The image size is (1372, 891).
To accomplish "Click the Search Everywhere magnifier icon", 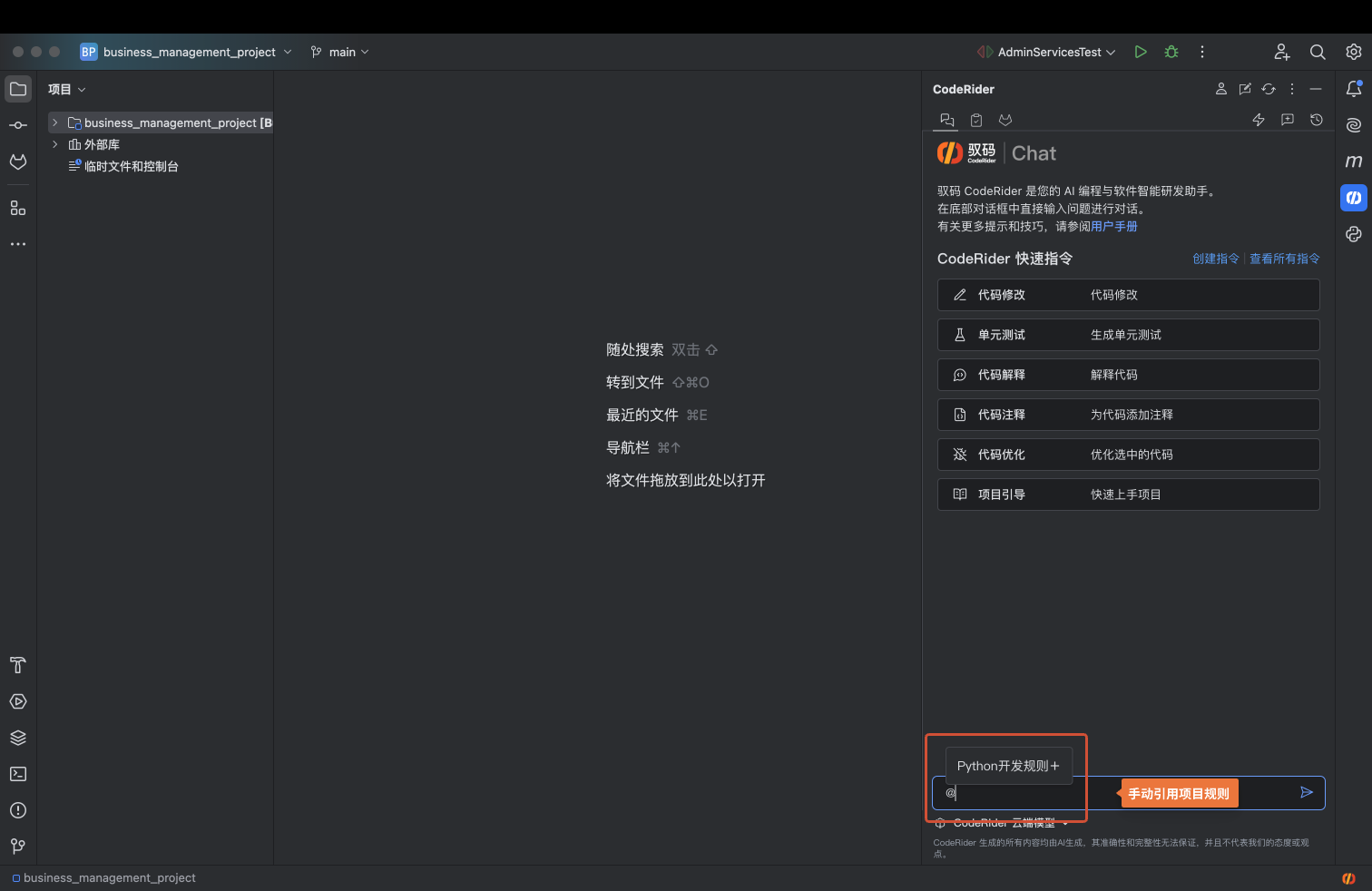I will (x=1318, y=52).
